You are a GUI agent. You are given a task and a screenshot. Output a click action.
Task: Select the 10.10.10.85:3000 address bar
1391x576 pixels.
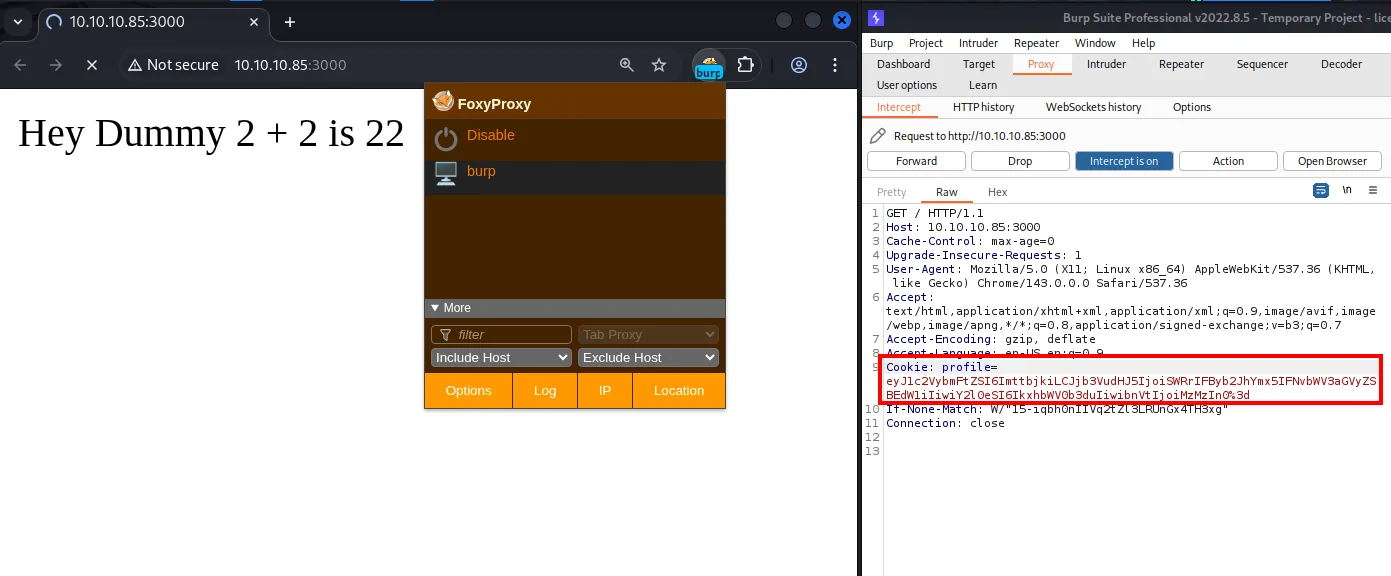pos(290,65)
